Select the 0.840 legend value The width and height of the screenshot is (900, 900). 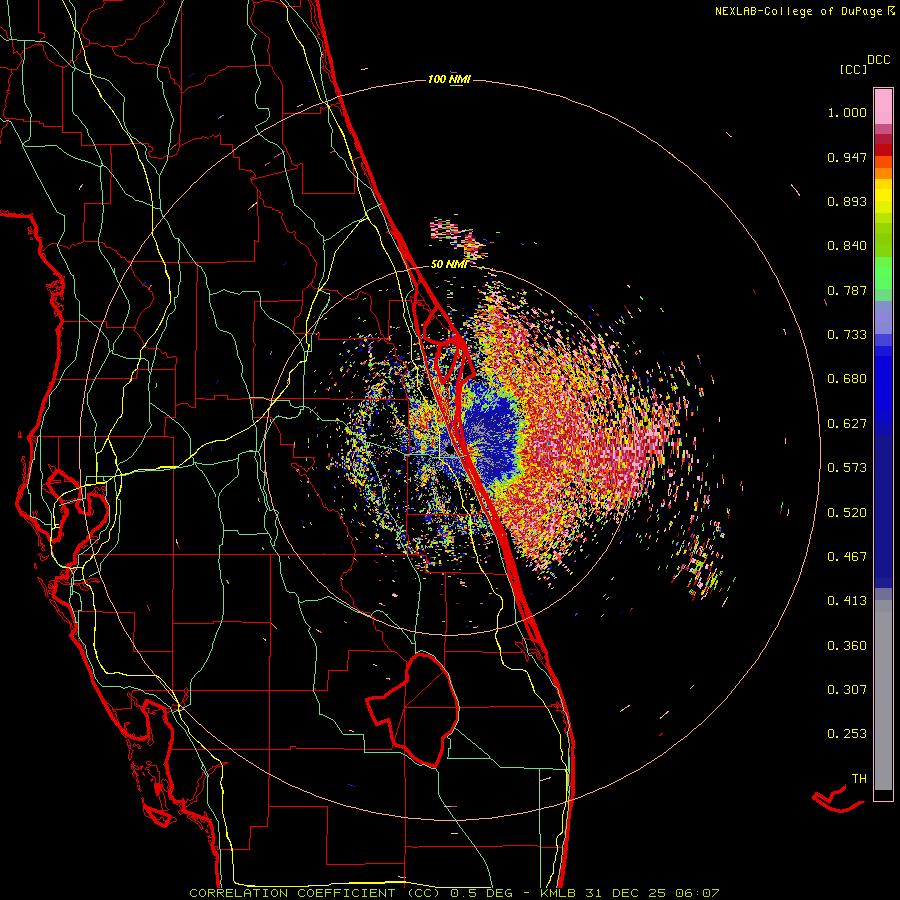pos(847,246)
